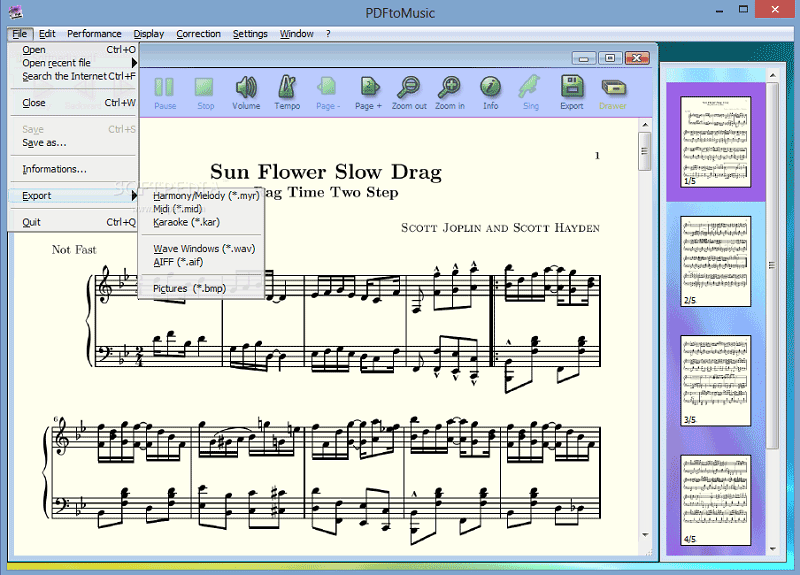Click the Sun Flower Slow Drag title
Screen dimensions: 800x575
pyautogui.click(x=326, y=172)
